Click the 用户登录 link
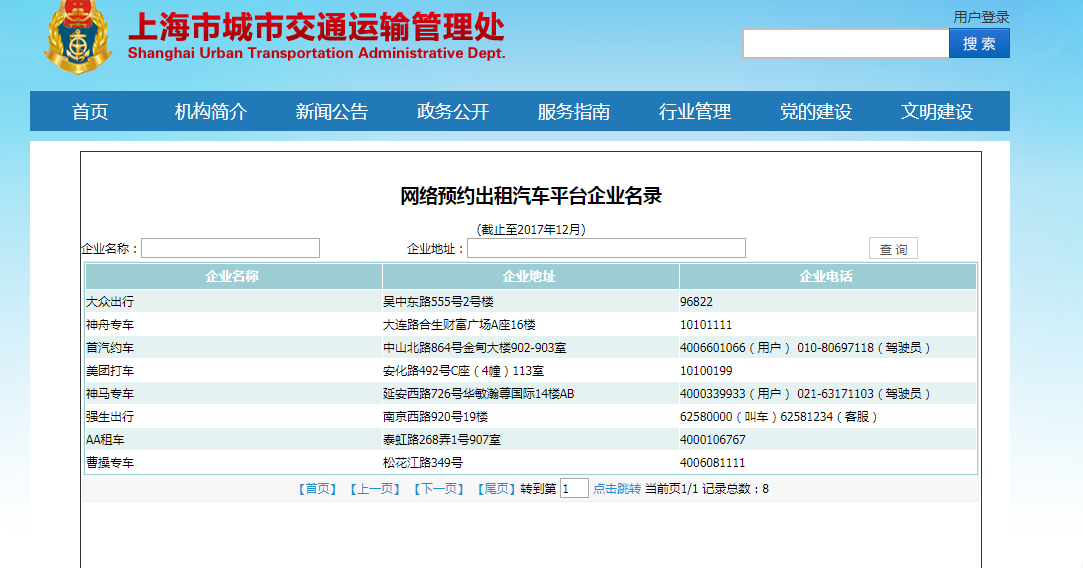Screen dimensions: 1083x568 [x=981, y=17]
